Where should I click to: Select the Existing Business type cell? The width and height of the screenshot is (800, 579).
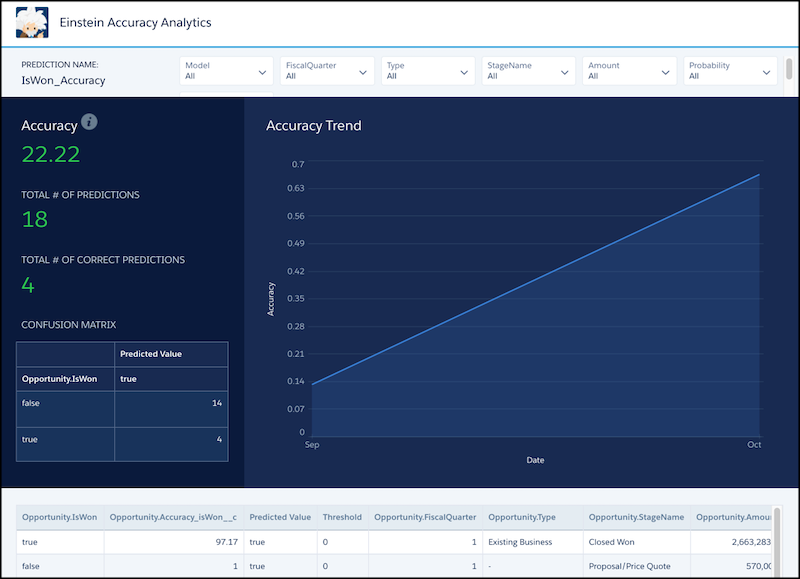point(533,542)
